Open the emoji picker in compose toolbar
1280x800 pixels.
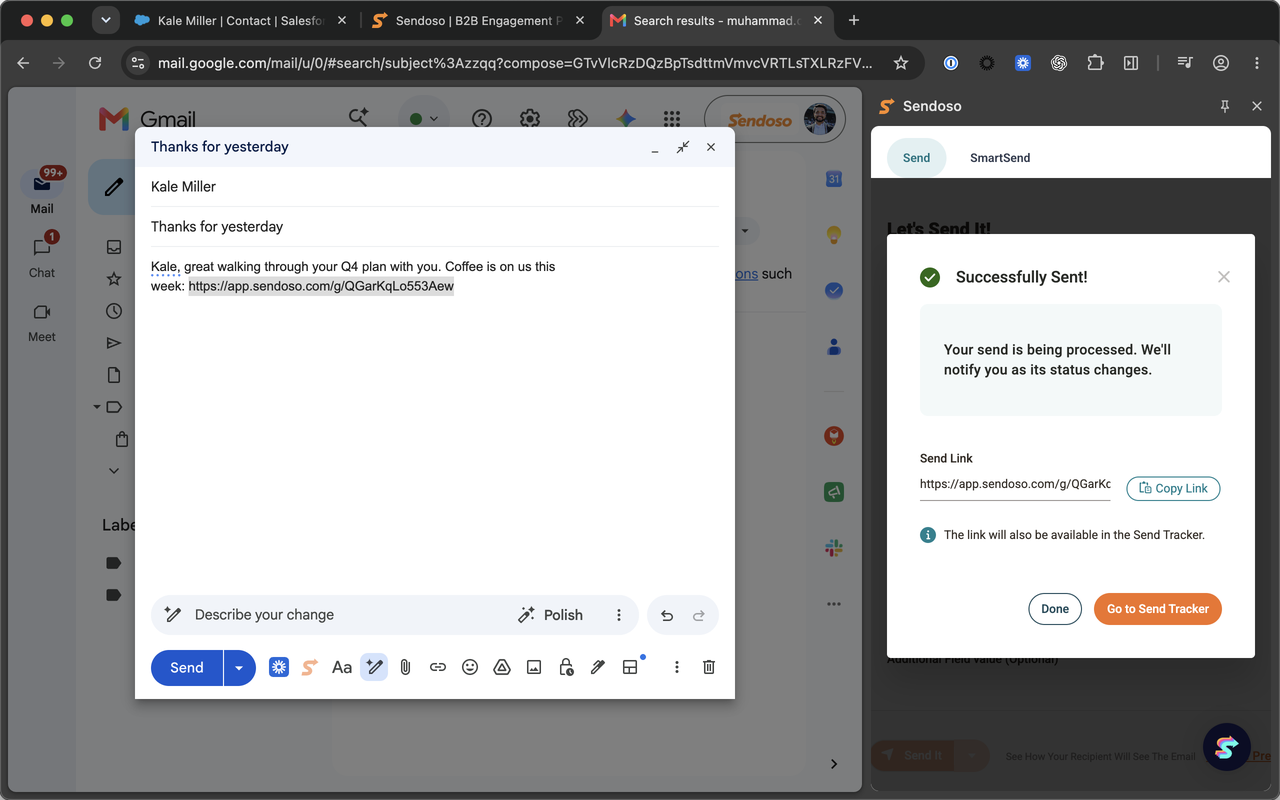pos(470,667)
